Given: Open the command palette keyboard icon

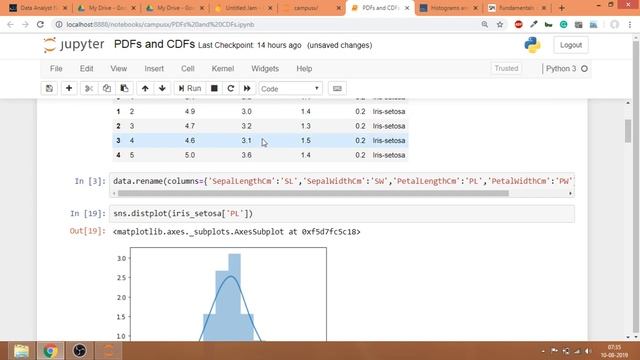Looking at the screenshot, I should tap(337, 89).
